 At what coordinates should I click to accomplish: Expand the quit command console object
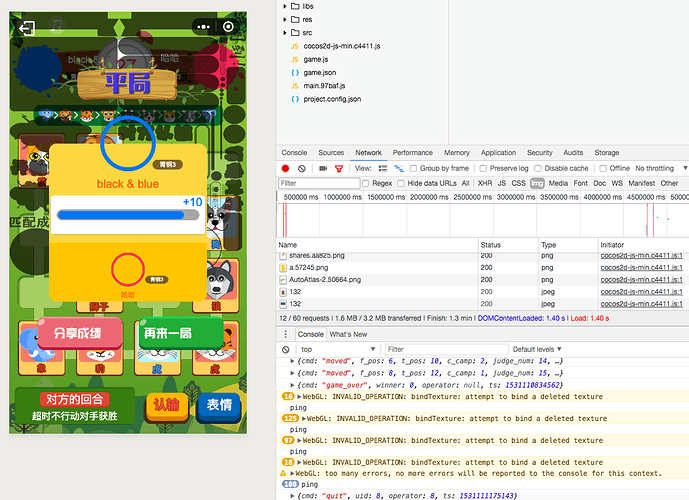pos(292,496)
